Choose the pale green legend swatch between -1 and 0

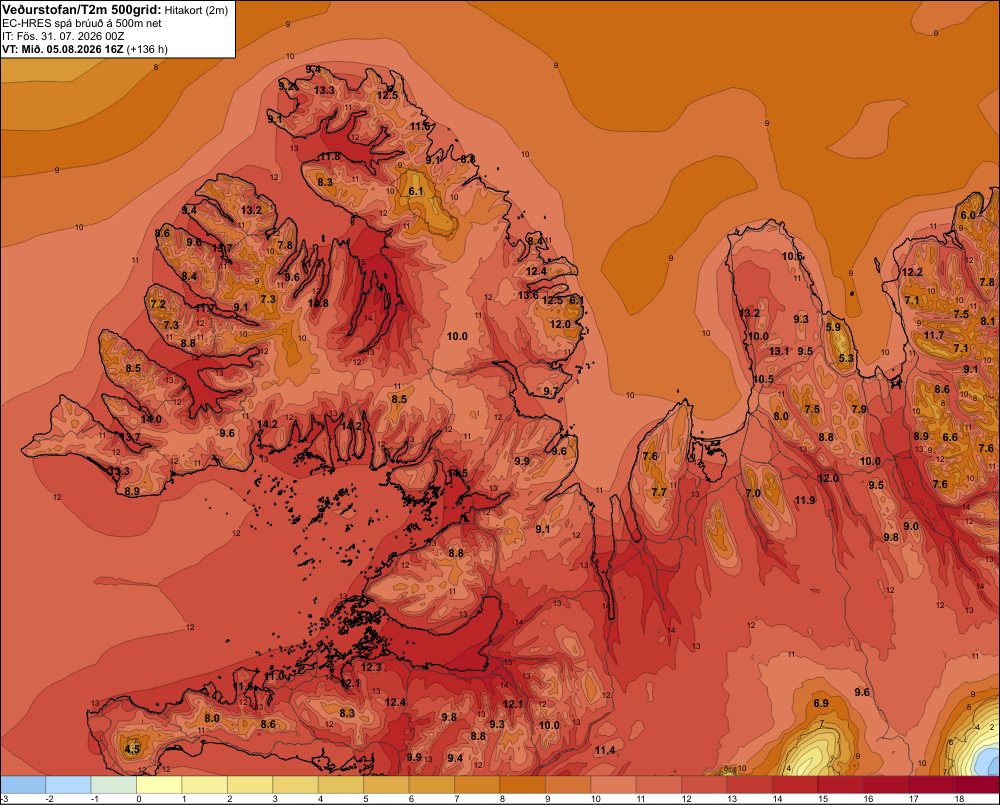click(x=114, y=785)
